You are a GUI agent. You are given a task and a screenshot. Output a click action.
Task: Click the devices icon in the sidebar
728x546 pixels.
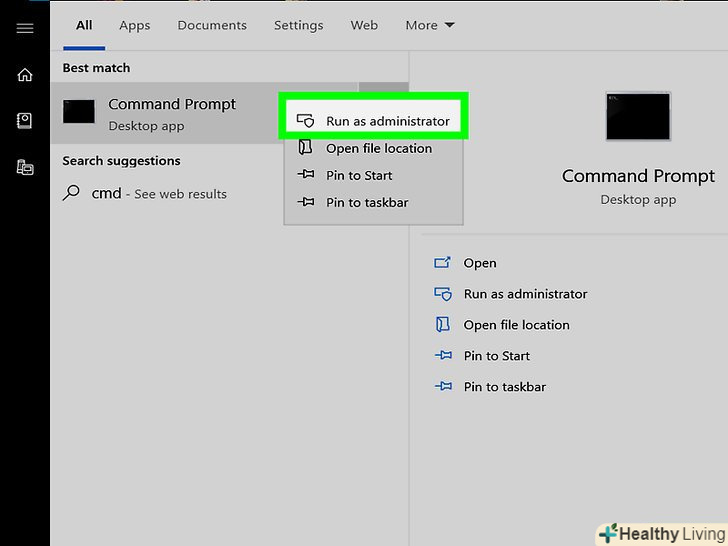25,167
